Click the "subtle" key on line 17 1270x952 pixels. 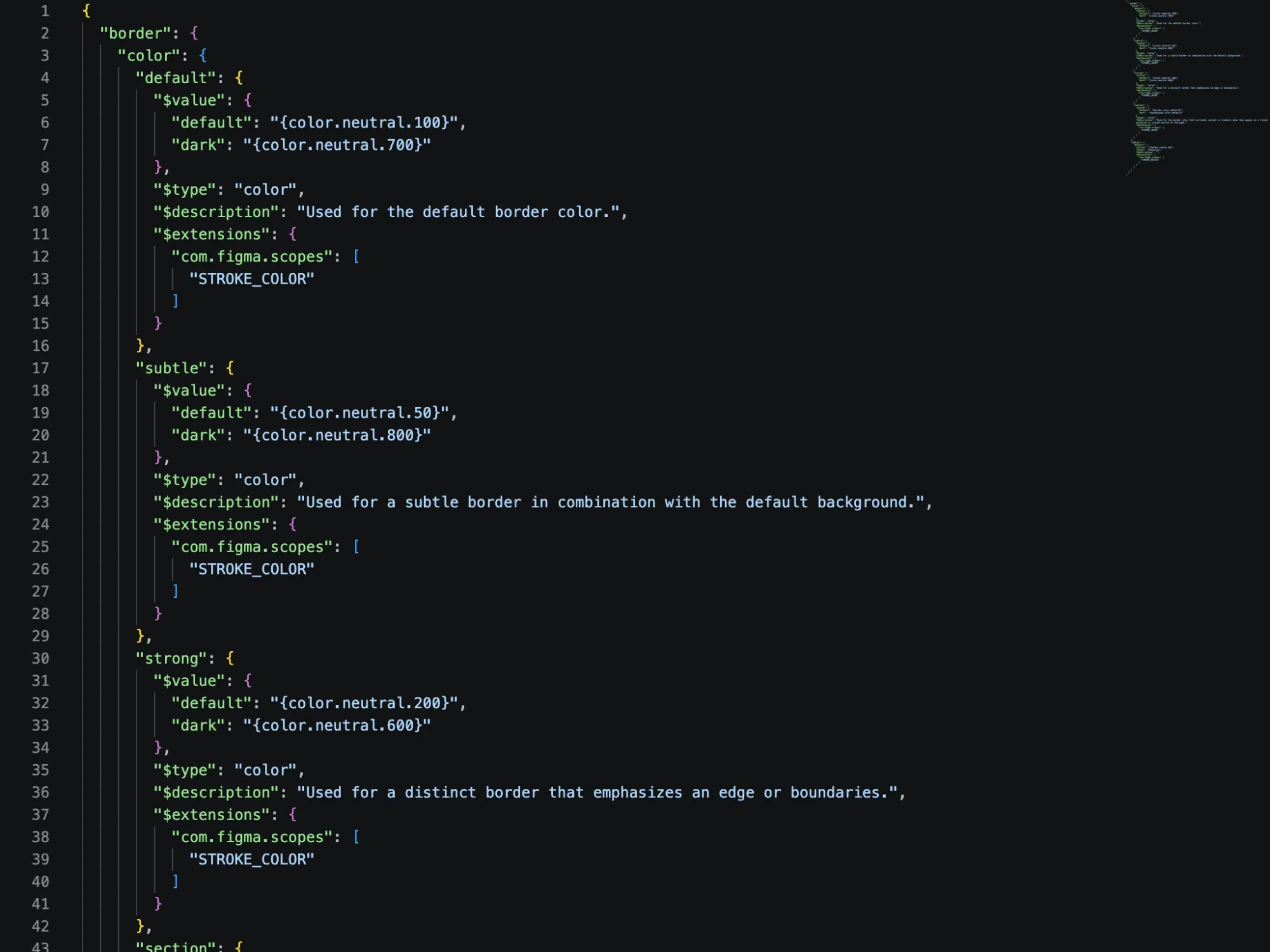(x=171, y=368)
